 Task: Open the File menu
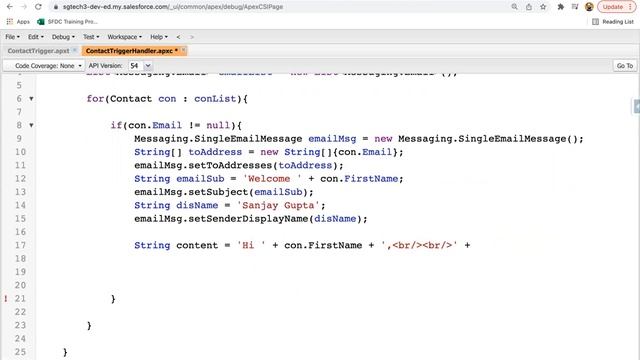click(12, 37)
